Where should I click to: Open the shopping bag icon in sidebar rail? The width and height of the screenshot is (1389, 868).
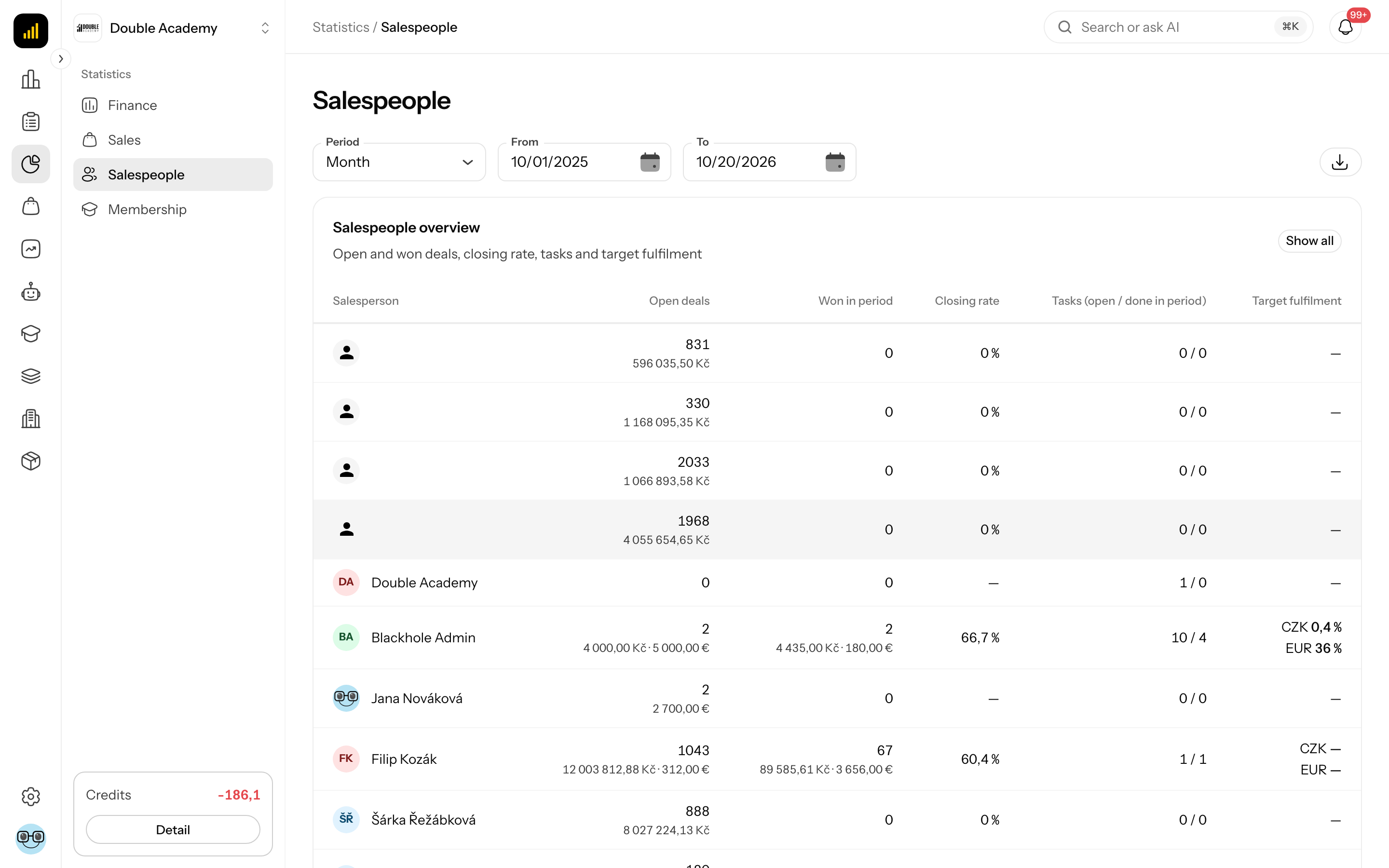[30, 207]
